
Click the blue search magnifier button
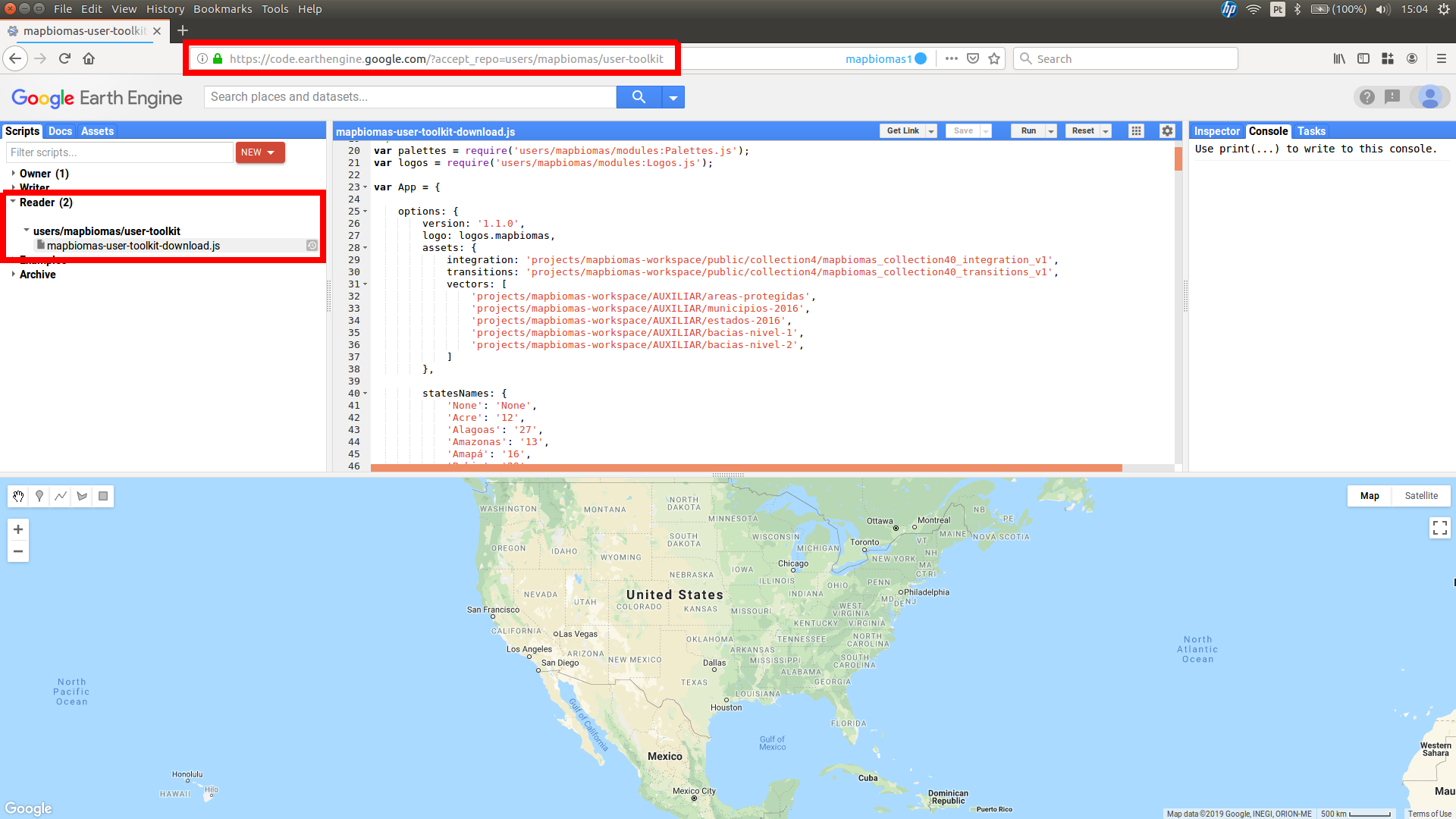tap(639, 97)
